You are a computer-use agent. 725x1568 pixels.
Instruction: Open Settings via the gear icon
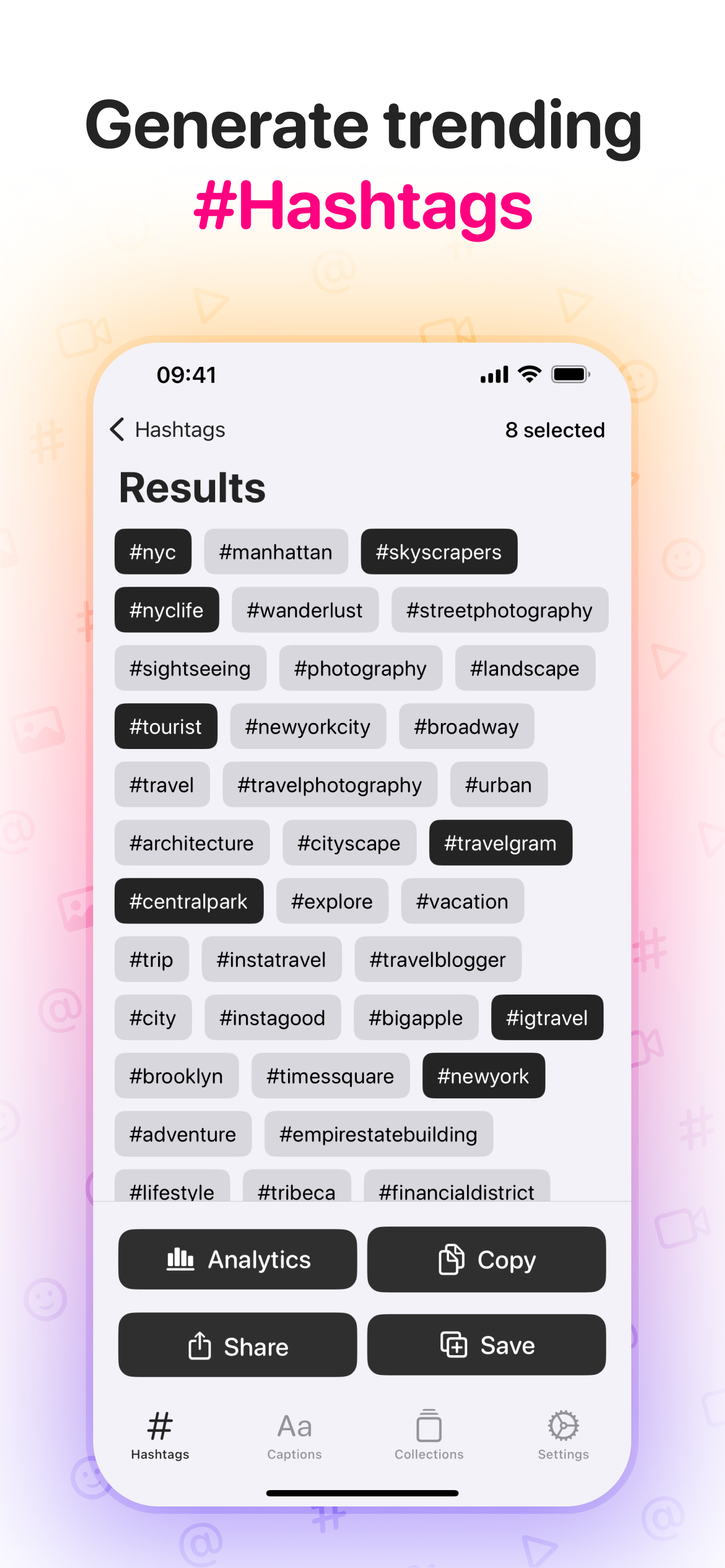(562, 1426)
